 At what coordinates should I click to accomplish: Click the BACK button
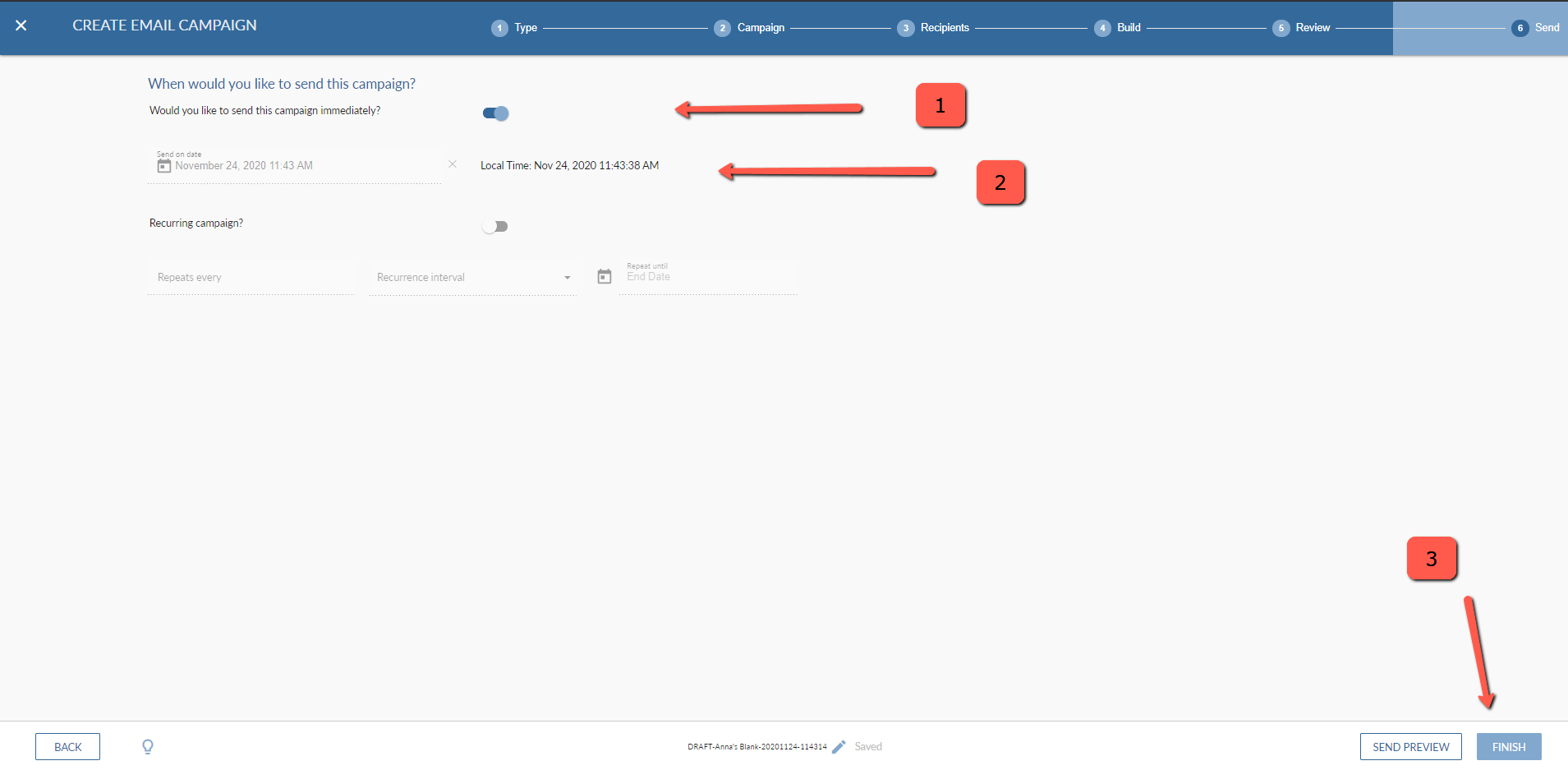point(68,747)
